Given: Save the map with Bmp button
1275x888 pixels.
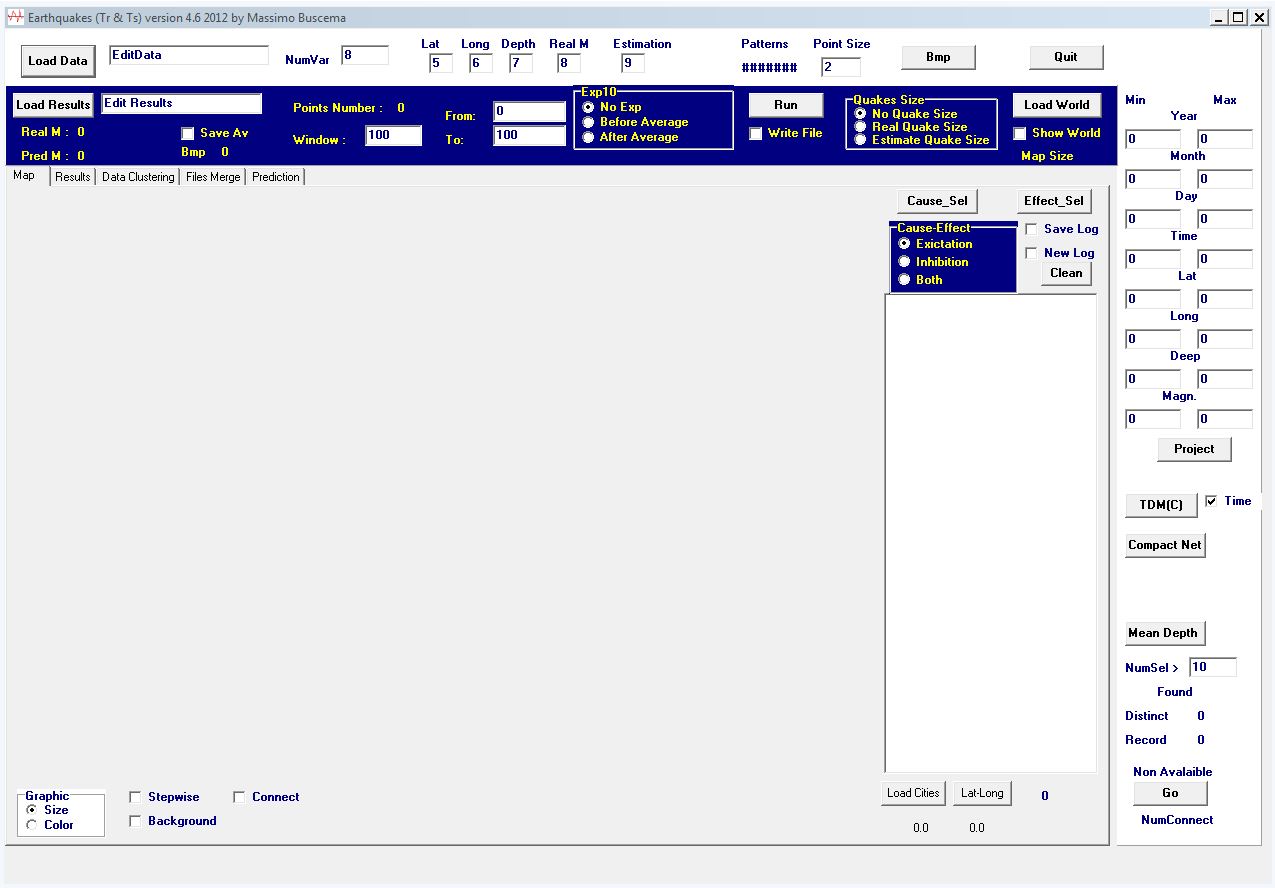Looking at the screenshot, I should click(938, 57).
